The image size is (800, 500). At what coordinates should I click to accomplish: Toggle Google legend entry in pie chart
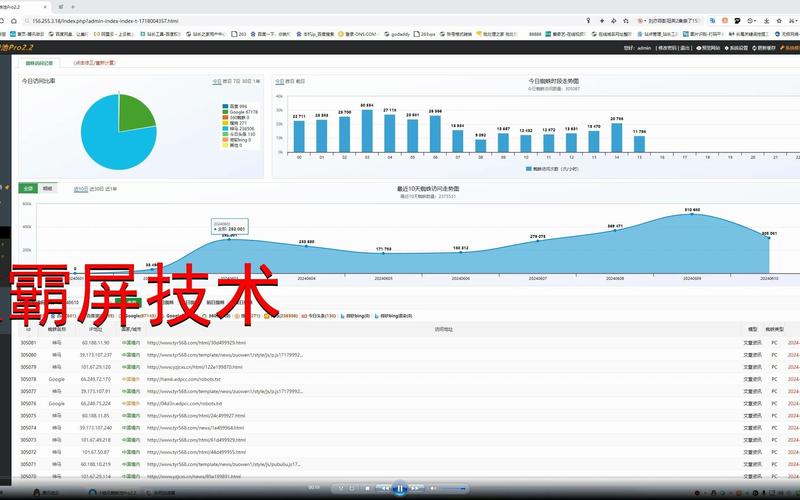[x=240, y=112]
